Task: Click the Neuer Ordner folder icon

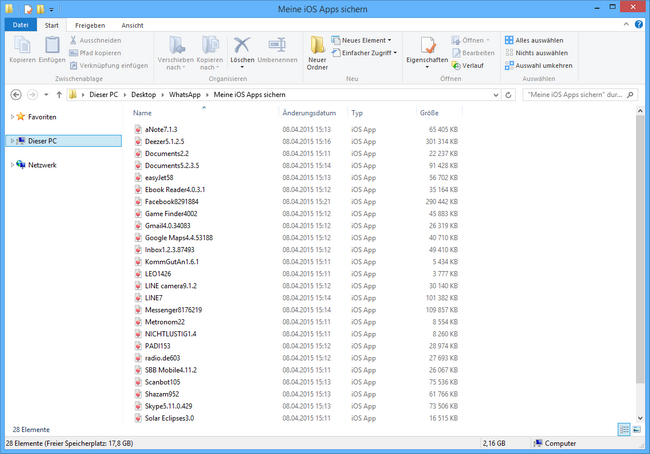Action: pos(317,46)
